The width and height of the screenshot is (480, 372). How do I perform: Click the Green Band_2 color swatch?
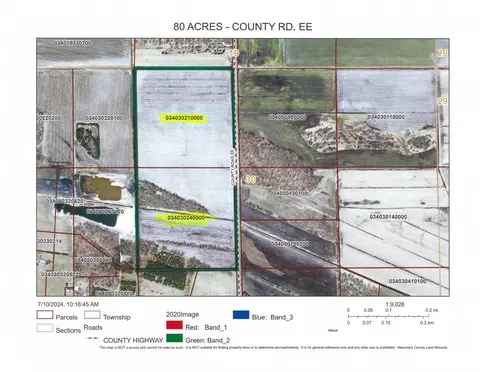(x=174, y=338)
